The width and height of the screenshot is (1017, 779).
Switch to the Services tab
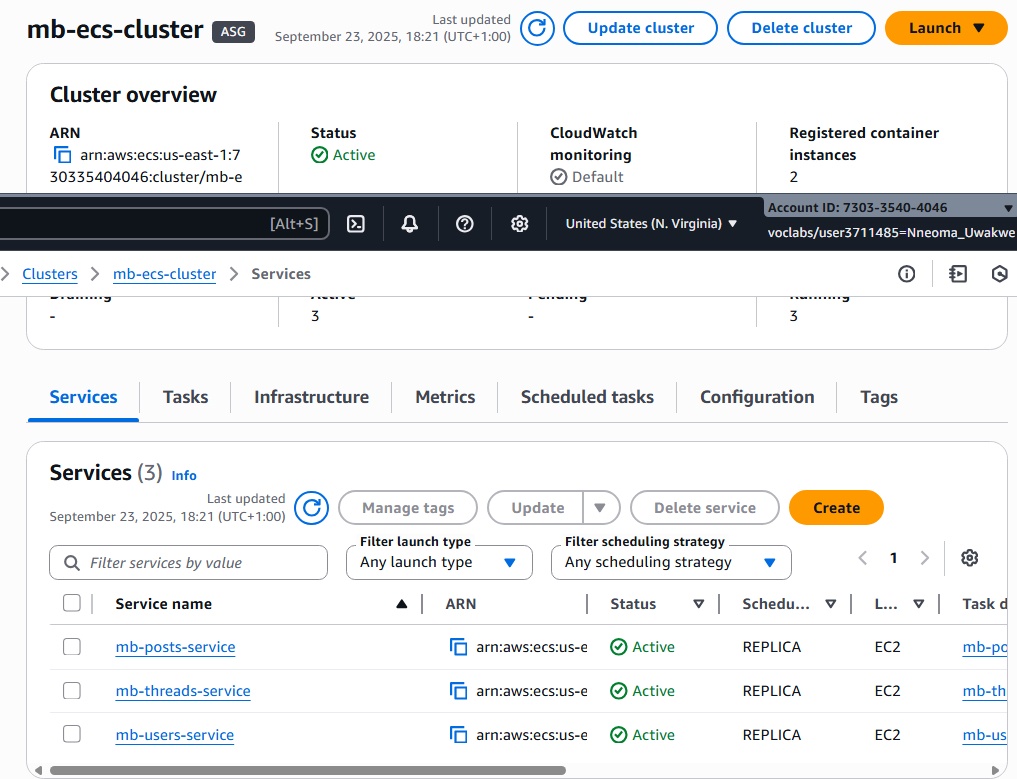click(x=84, y=397)
